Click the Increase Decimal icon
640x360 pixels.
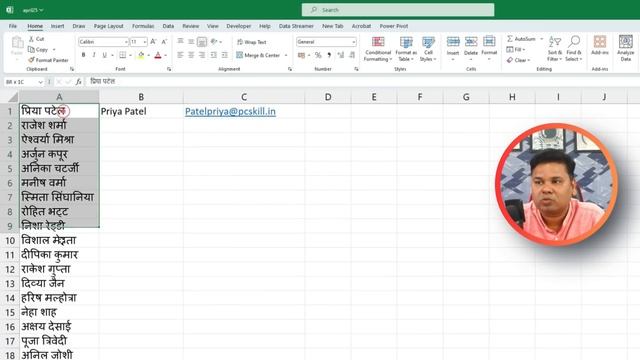coord(341,55)
